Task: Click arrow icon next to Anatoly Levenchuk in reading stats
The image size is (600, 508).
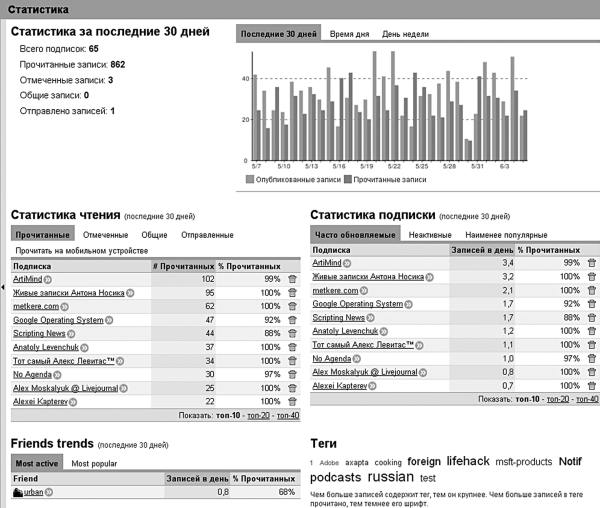Action: (84, 348)
